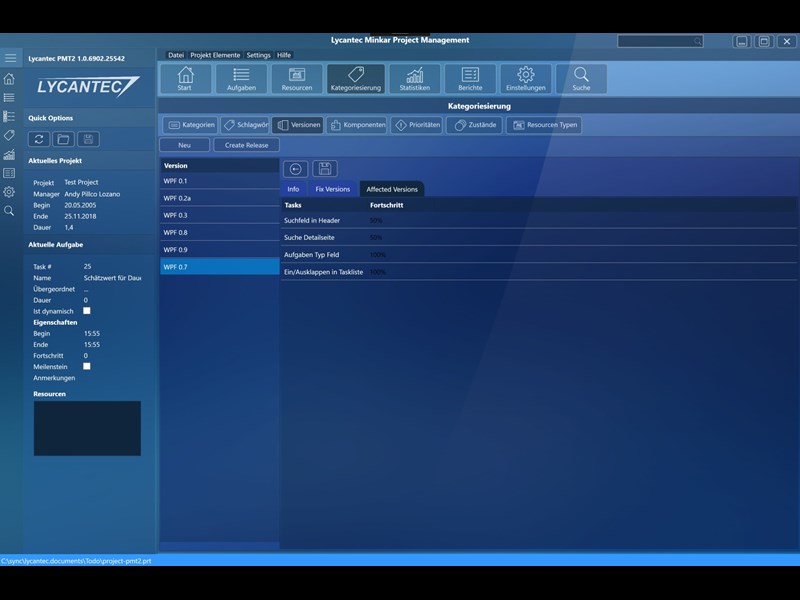Viewport: 800px width, 600px height.
Task: Click the Lycantec logo
Action: (88, 86)
